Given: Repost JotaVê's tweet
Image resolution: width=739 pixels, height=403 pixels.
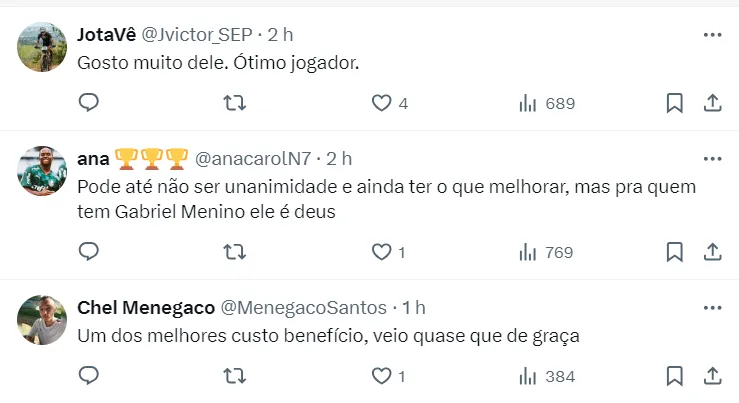Looking at the screenshot, I should [234, 103].
